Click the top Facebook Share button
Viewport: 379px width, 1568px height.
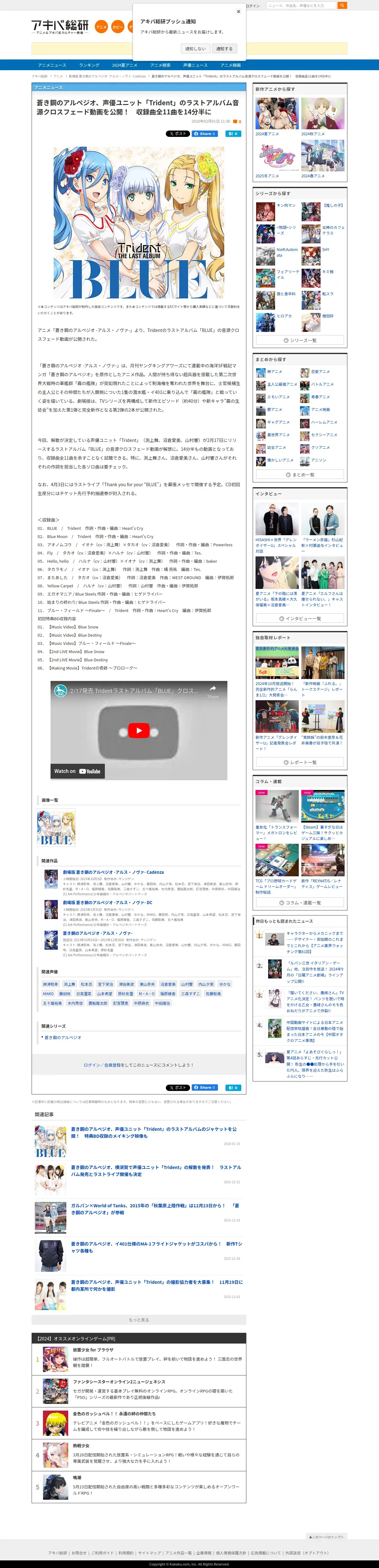205,133
